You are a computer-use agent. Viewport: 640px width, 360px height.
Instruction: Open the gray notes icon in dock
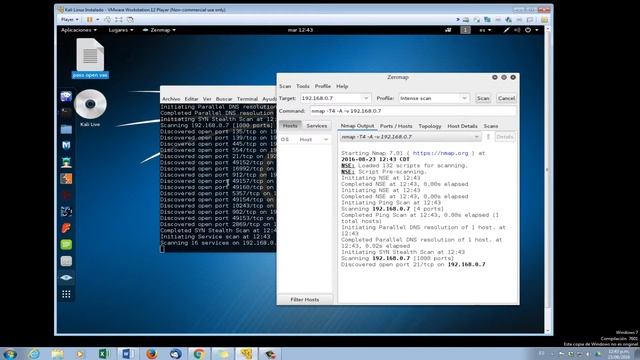pos(66,261)
